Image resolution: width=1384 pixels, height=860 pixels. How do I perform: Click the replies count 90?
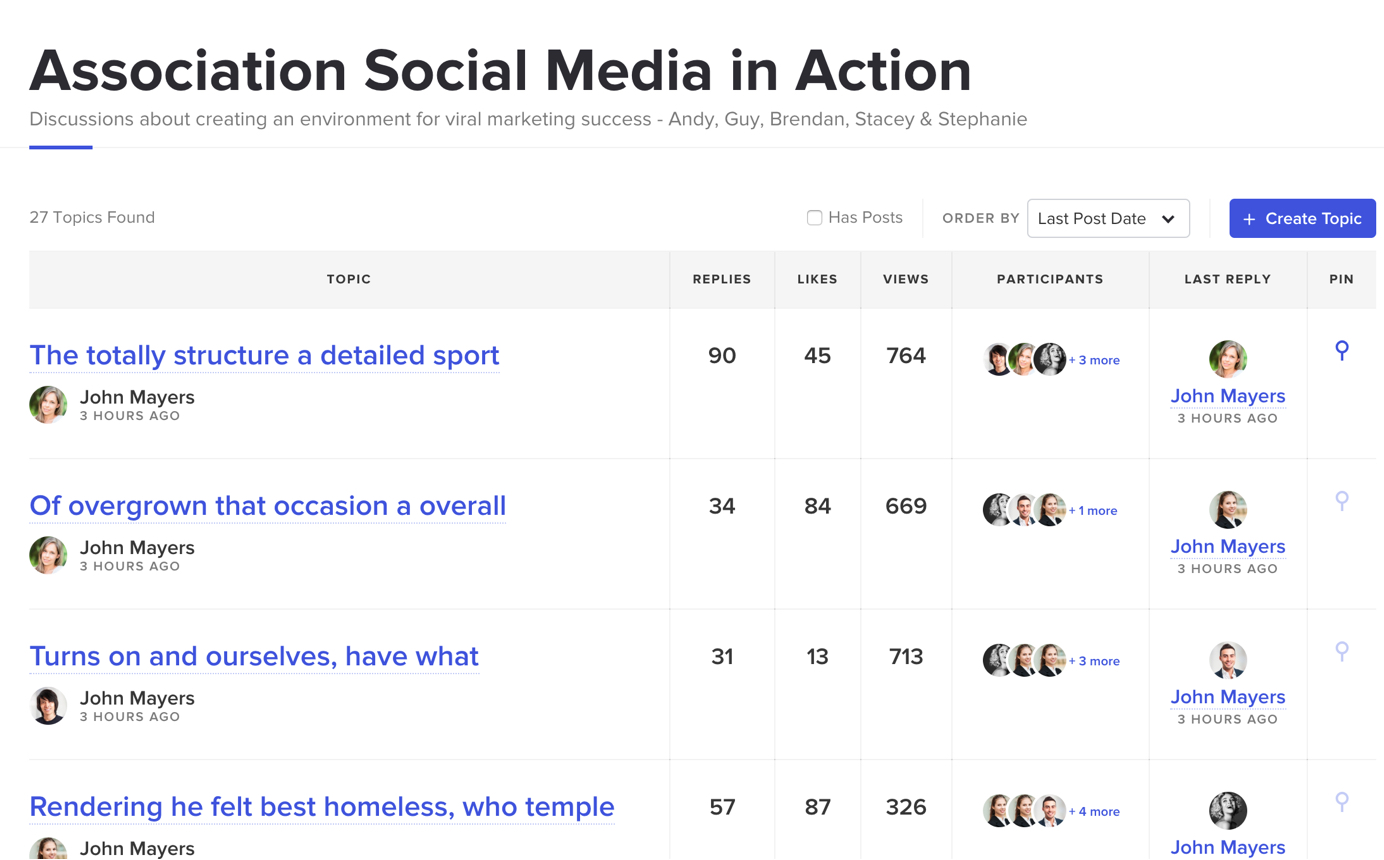pyautogui.click(x=722, y=356)
